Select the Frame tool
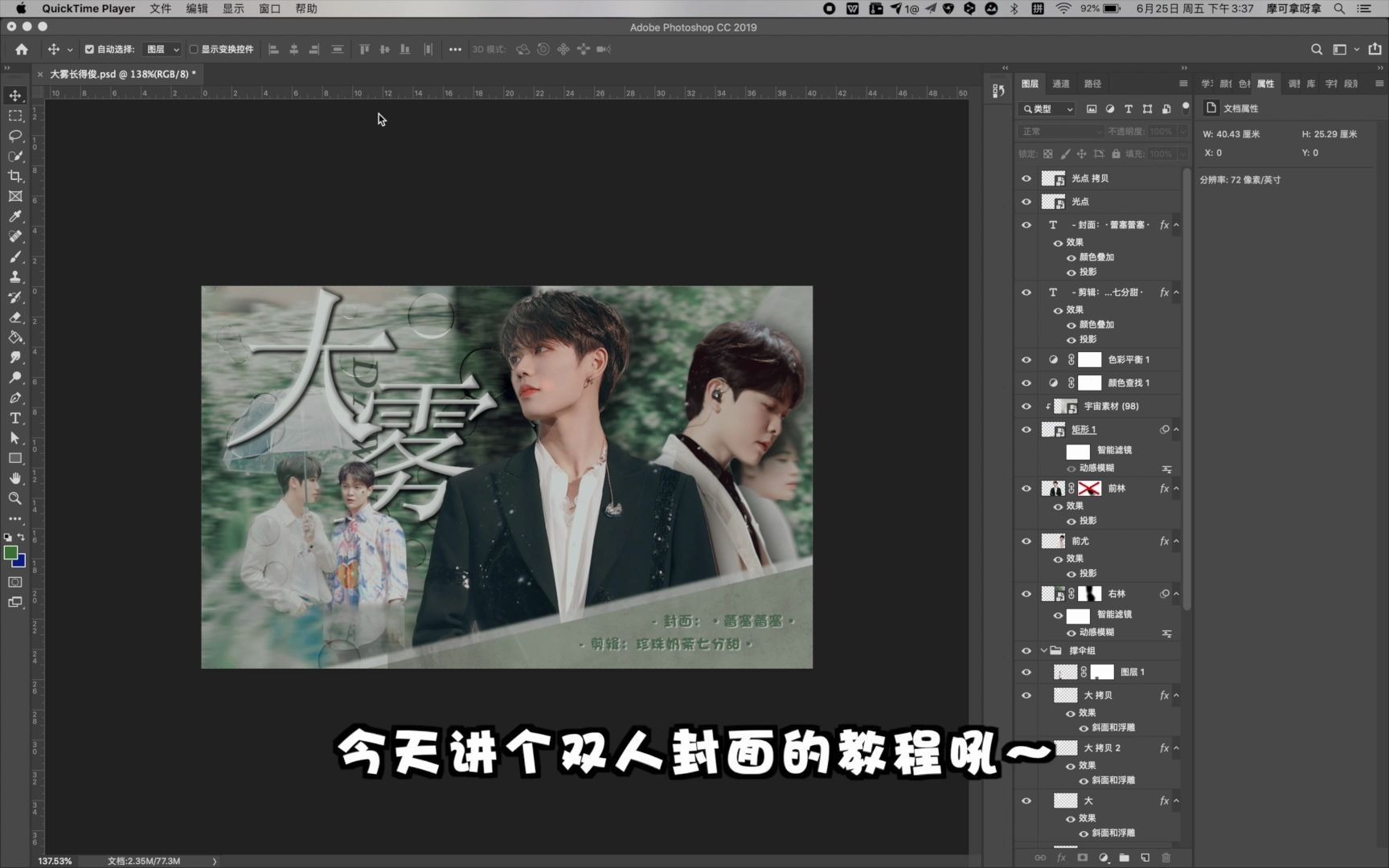Screen dimensions: 1389x868 [x=15, y=196]
